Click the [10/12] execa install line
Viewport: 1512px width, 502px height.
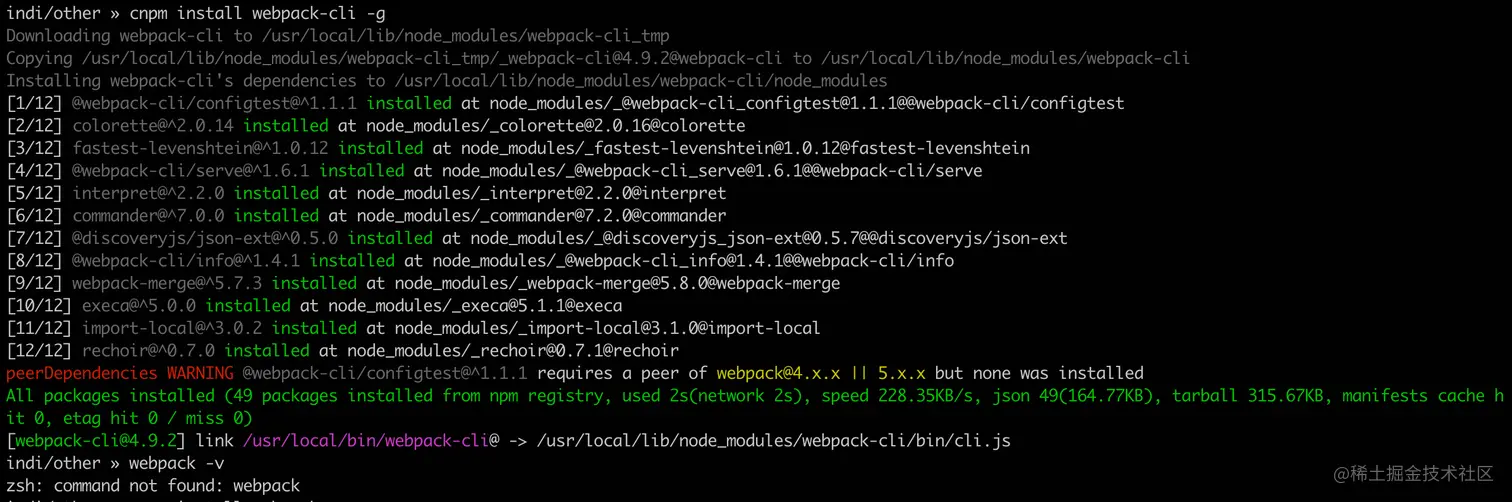(314, 306)
